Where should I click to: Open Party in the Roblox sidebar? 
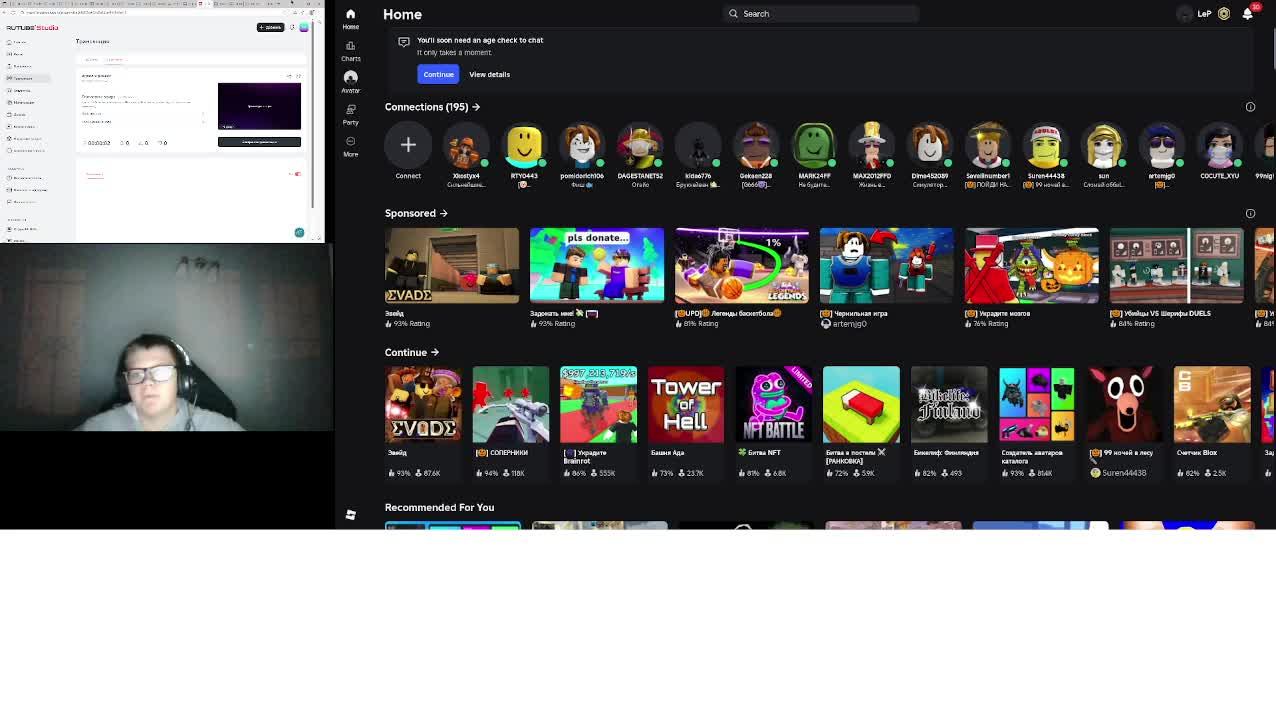pyautogui.click(x=350, y=114)
